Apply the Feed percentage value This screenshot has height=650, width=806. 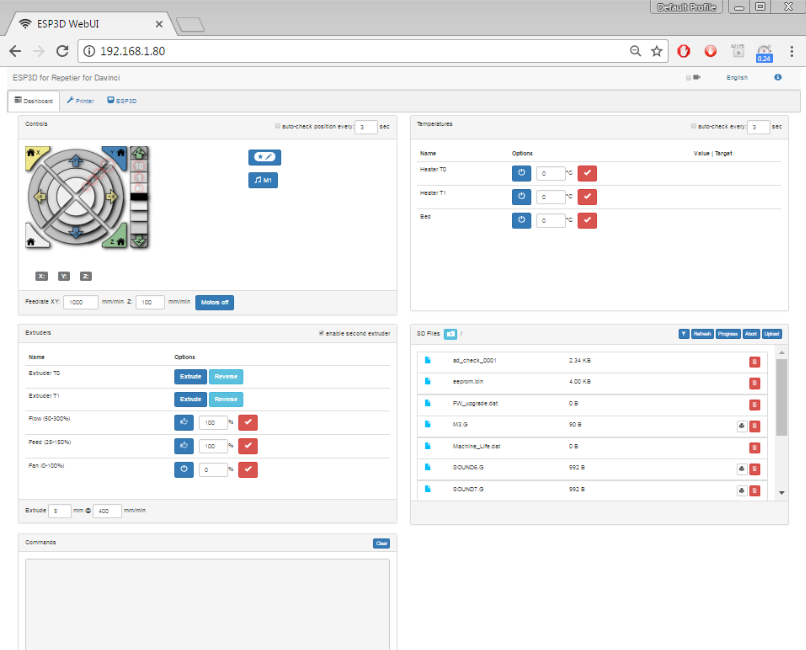click(x=248, y=445)
